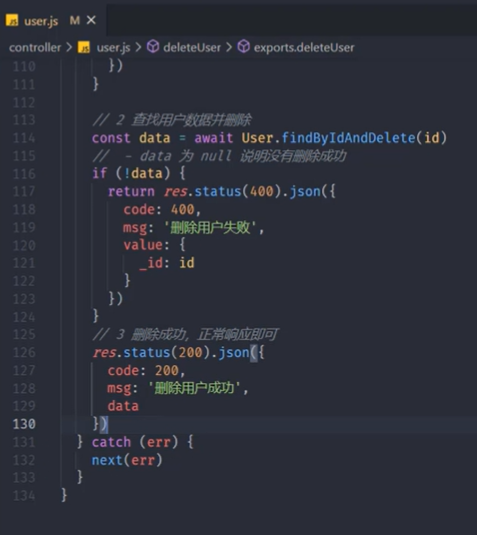The image size is (477, 535).
Task: Click 'status(400)' on line 117
Action: pos(238,191)
